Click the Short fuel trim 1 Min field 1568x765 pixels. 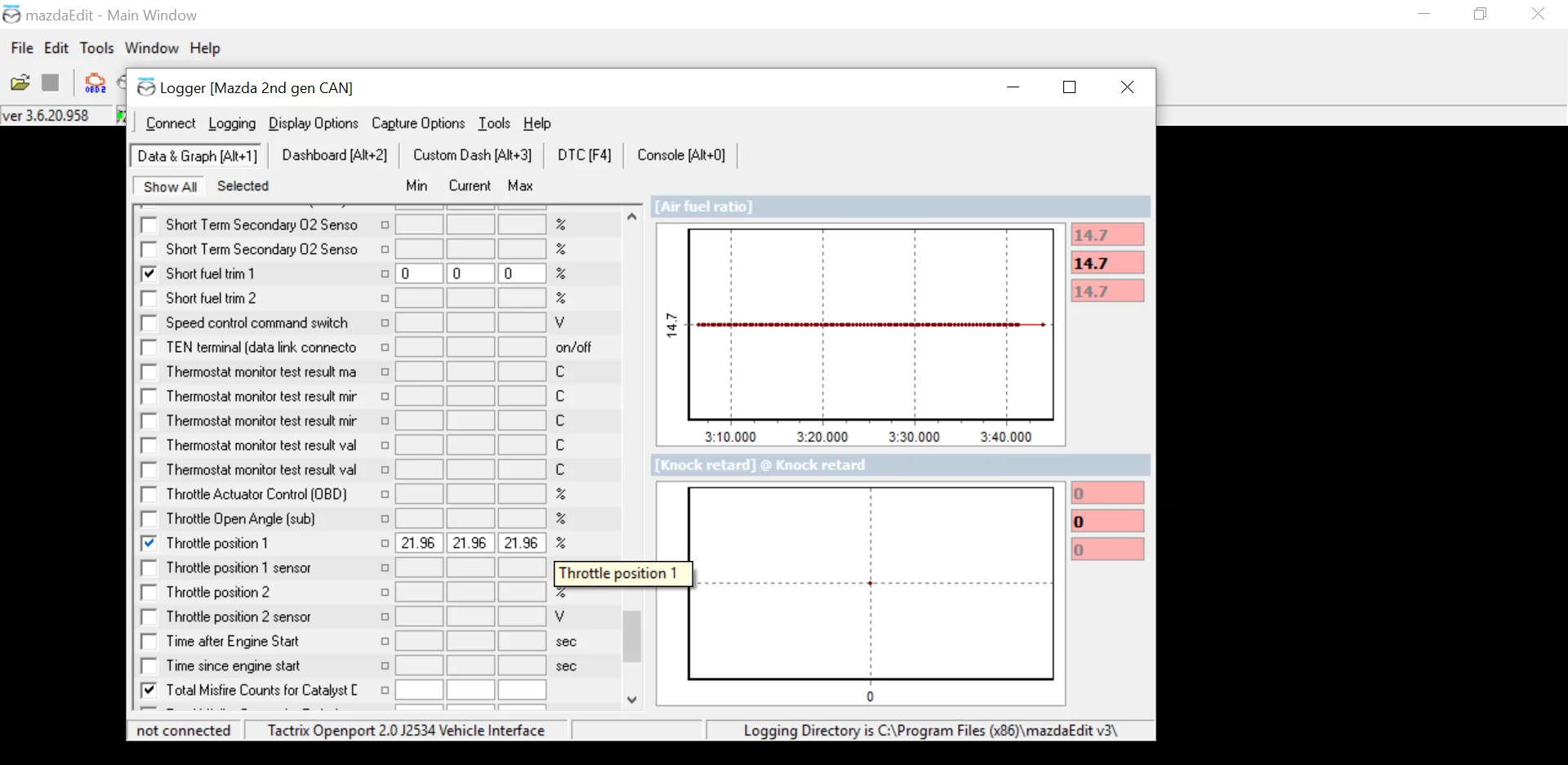pos(420,274)
